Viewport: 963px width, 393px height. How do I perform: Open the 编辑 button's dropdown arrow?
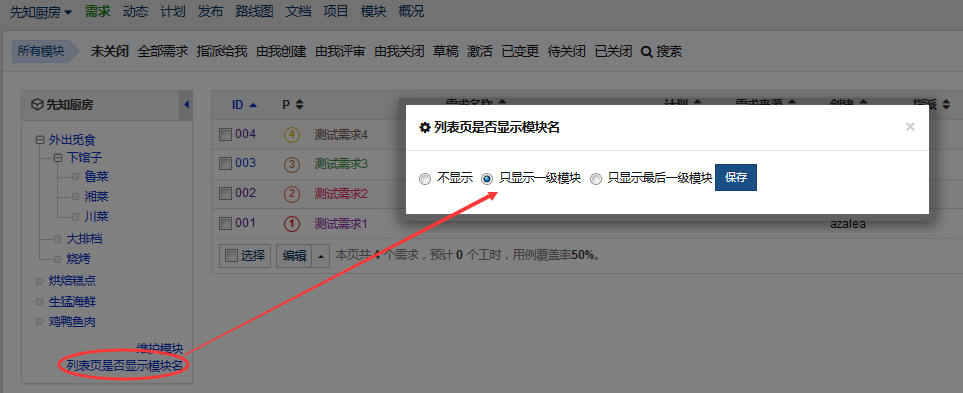(x=322, y=256)
